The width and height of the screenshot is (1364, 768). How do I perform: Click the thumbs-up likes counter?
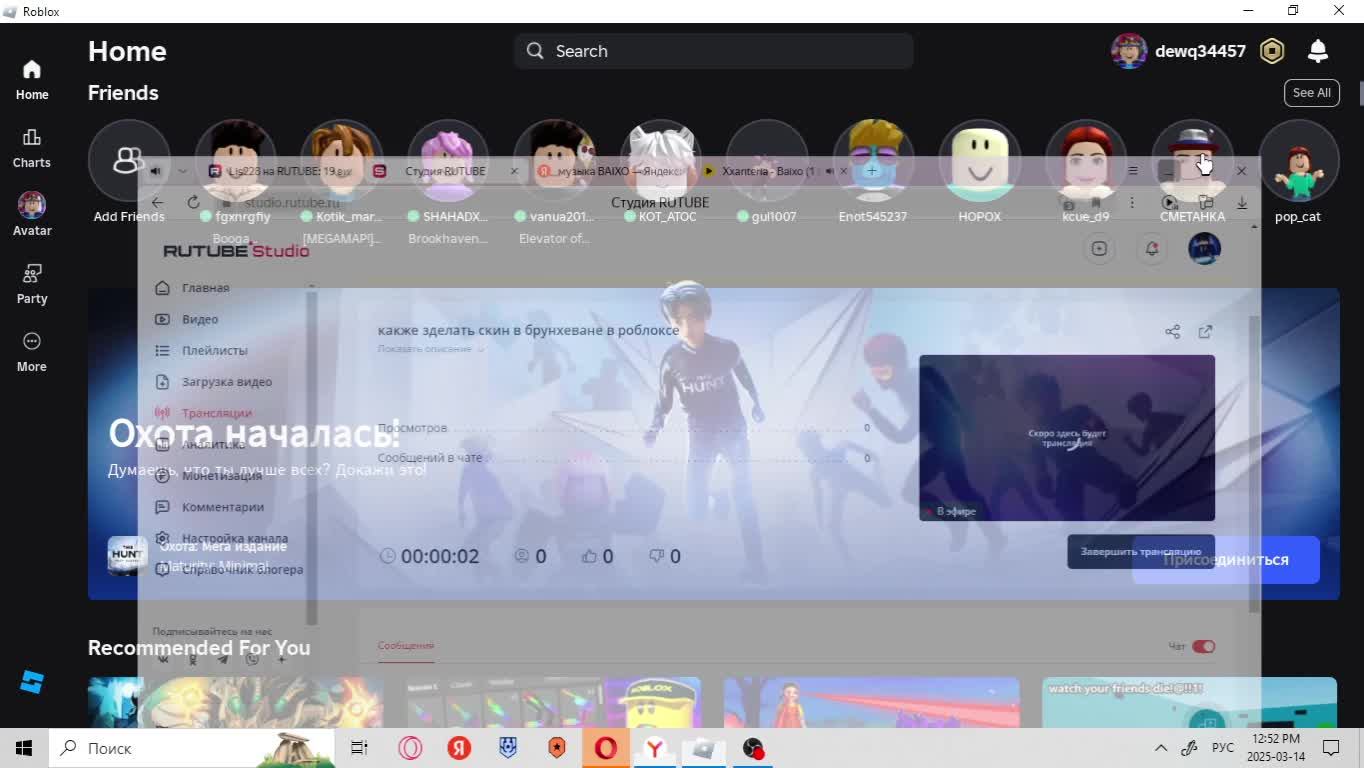(598, 556)
